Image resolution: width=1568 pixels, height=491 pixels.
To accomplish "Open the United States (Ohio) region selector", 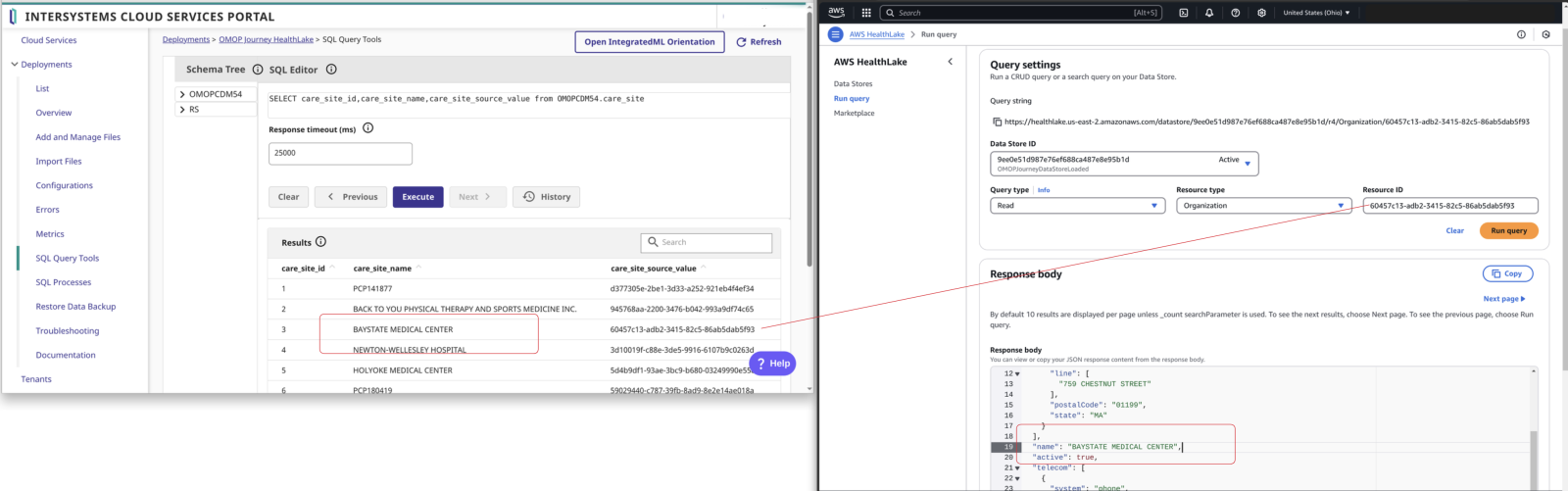I will (1316, 13).
